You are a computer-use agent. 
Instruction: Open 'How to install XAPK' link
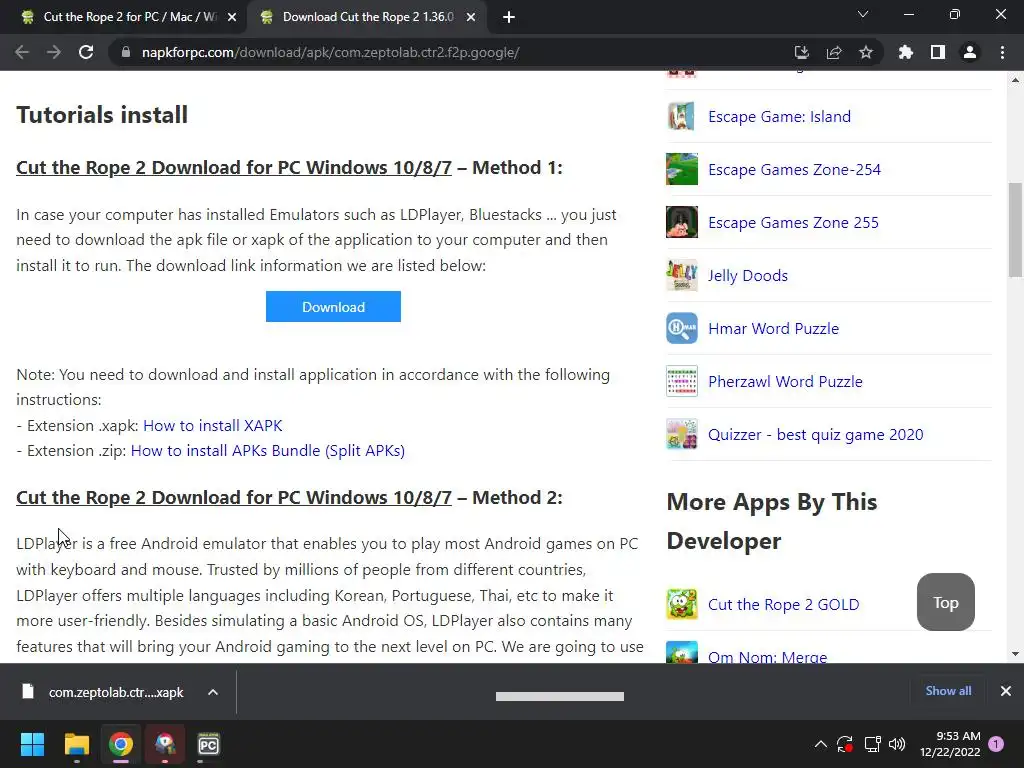click(x=213, y=426)
